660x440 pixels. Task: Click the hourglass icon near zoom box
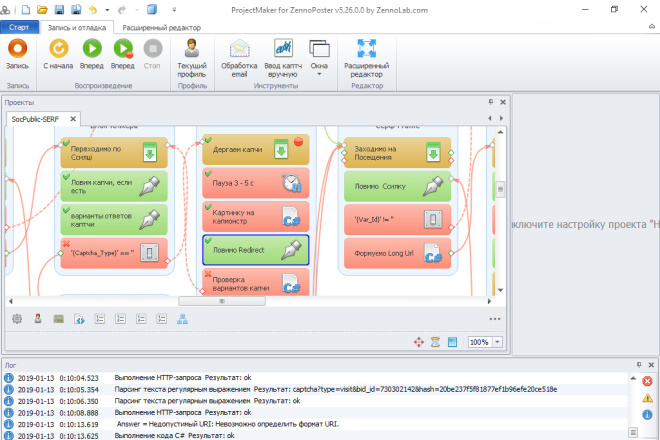click(x=435, y=342)
